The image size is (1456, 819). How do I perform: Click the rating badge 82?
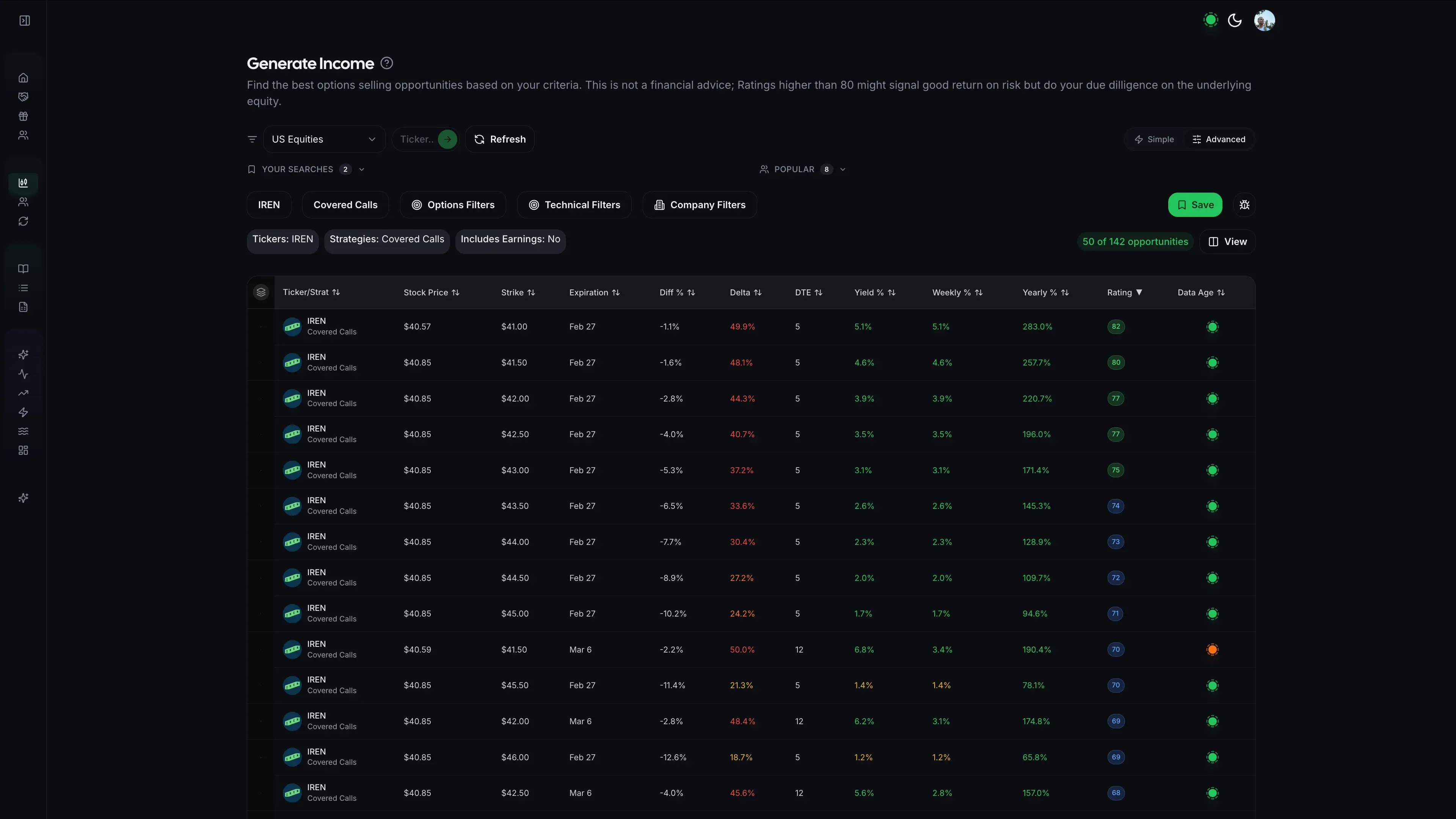[x=1116, y=327]
